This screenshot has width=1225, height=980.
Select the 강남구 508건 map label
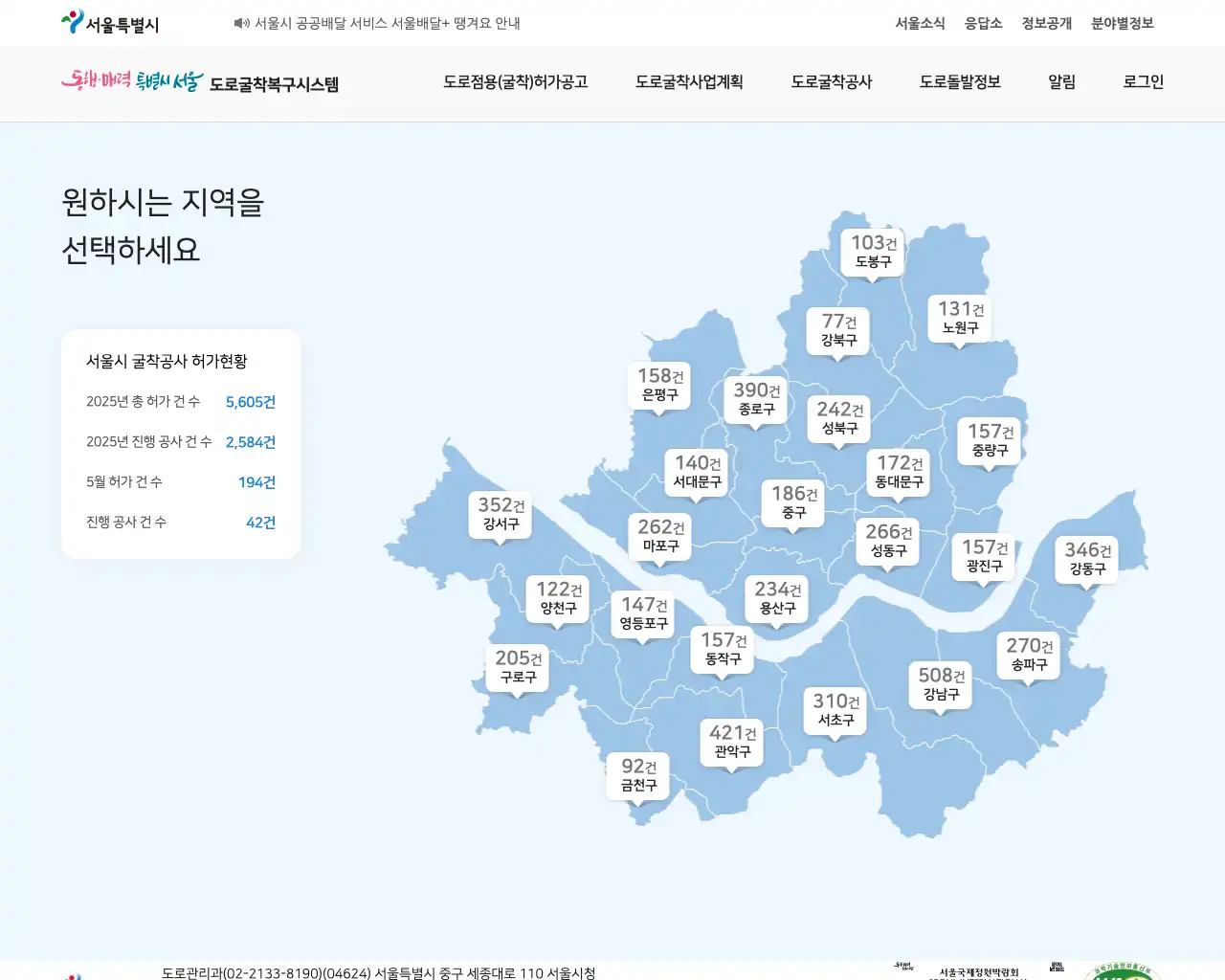[x=941, y=684]
